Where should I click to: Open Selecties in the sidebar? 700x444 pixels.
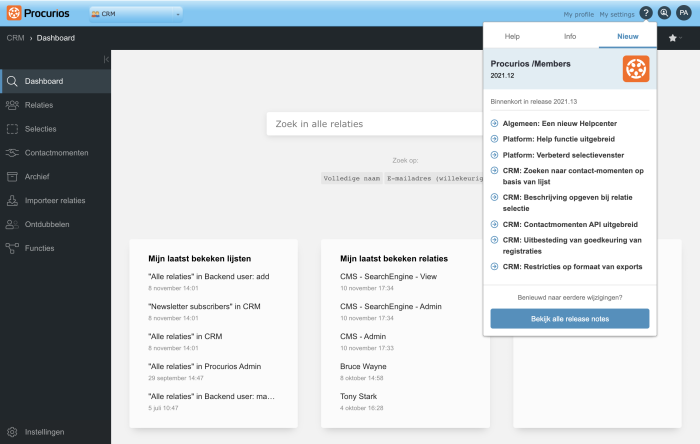tap(55, 129)
